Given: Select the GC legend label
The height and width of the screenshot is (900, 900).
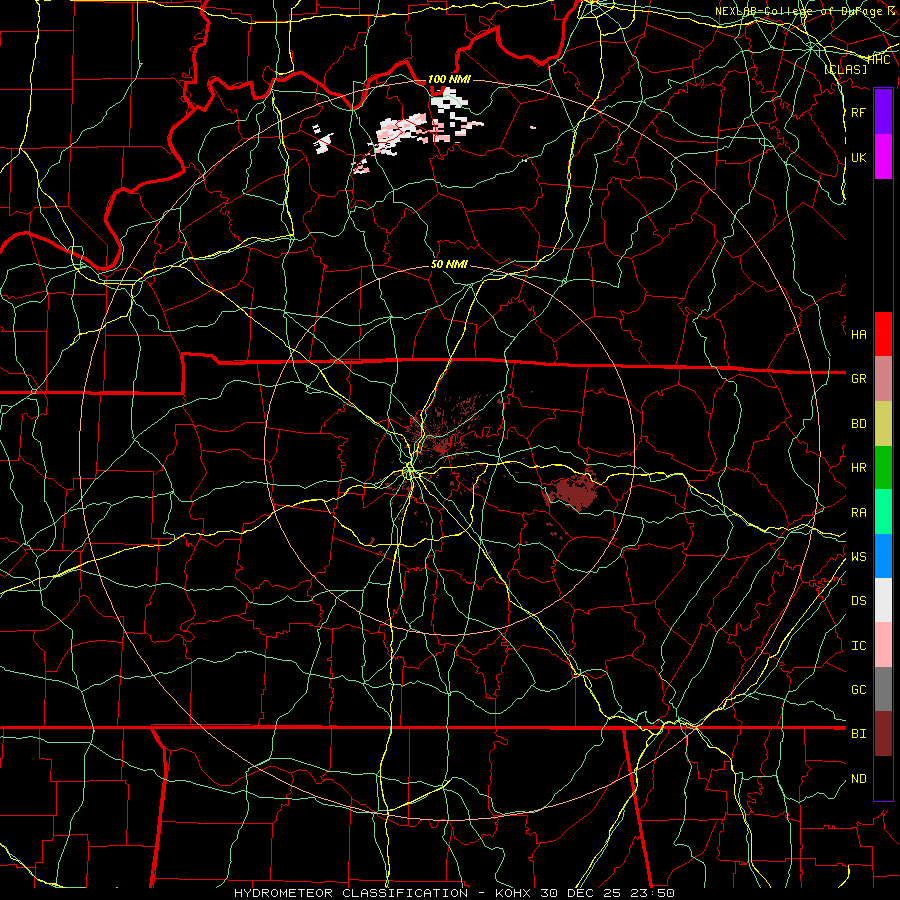Looking at the screenshot, I should 858,689.
